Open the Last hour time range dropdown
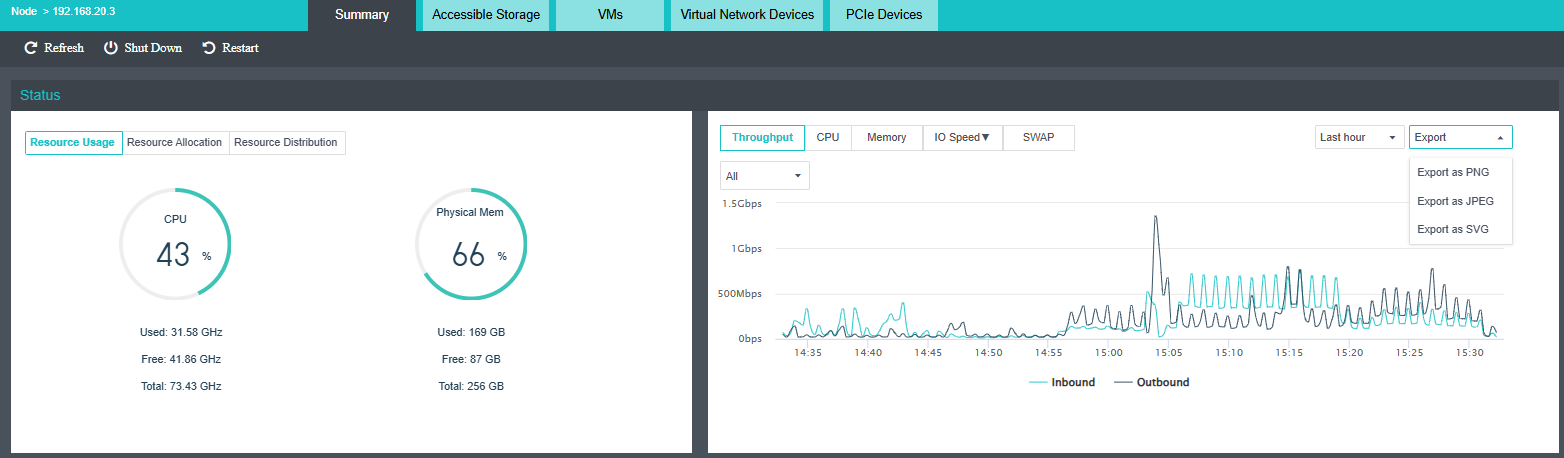The image size is (1564, 458). 1359,137
